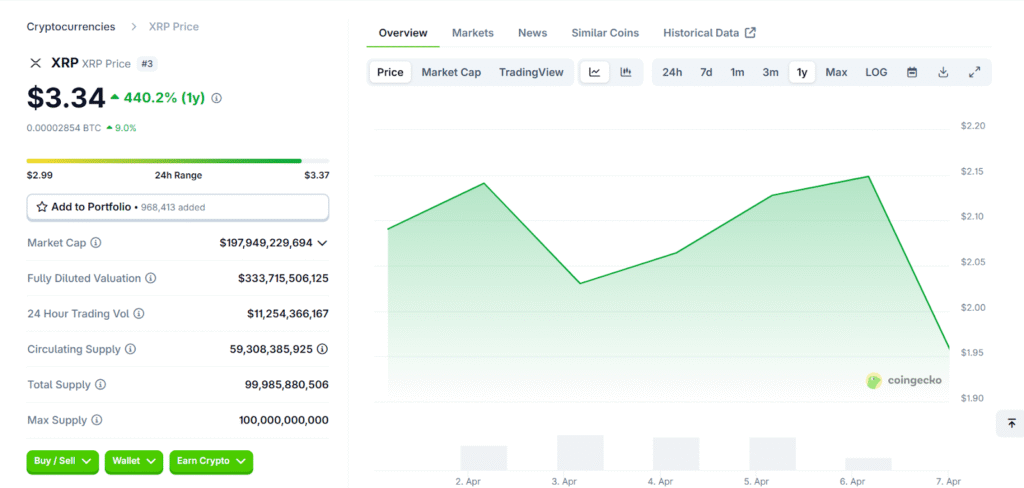
Task: Select Max time range
Action: (x=837, y=73)
